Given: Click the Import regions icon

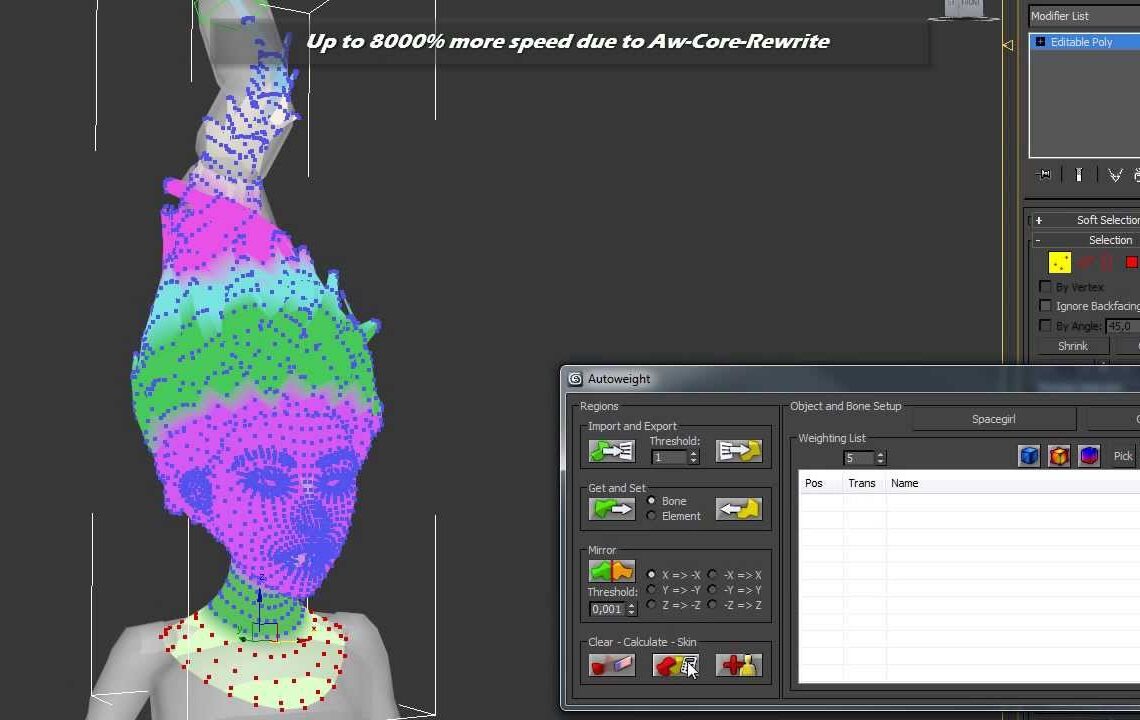Looking at the screenshot, I should [x=611, y=452].
